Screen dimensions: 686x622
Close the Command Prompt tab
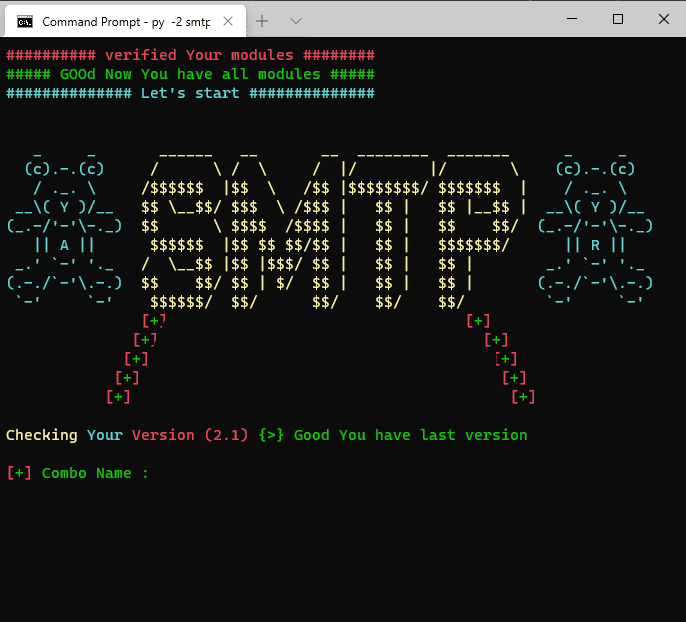click(228, 21)
